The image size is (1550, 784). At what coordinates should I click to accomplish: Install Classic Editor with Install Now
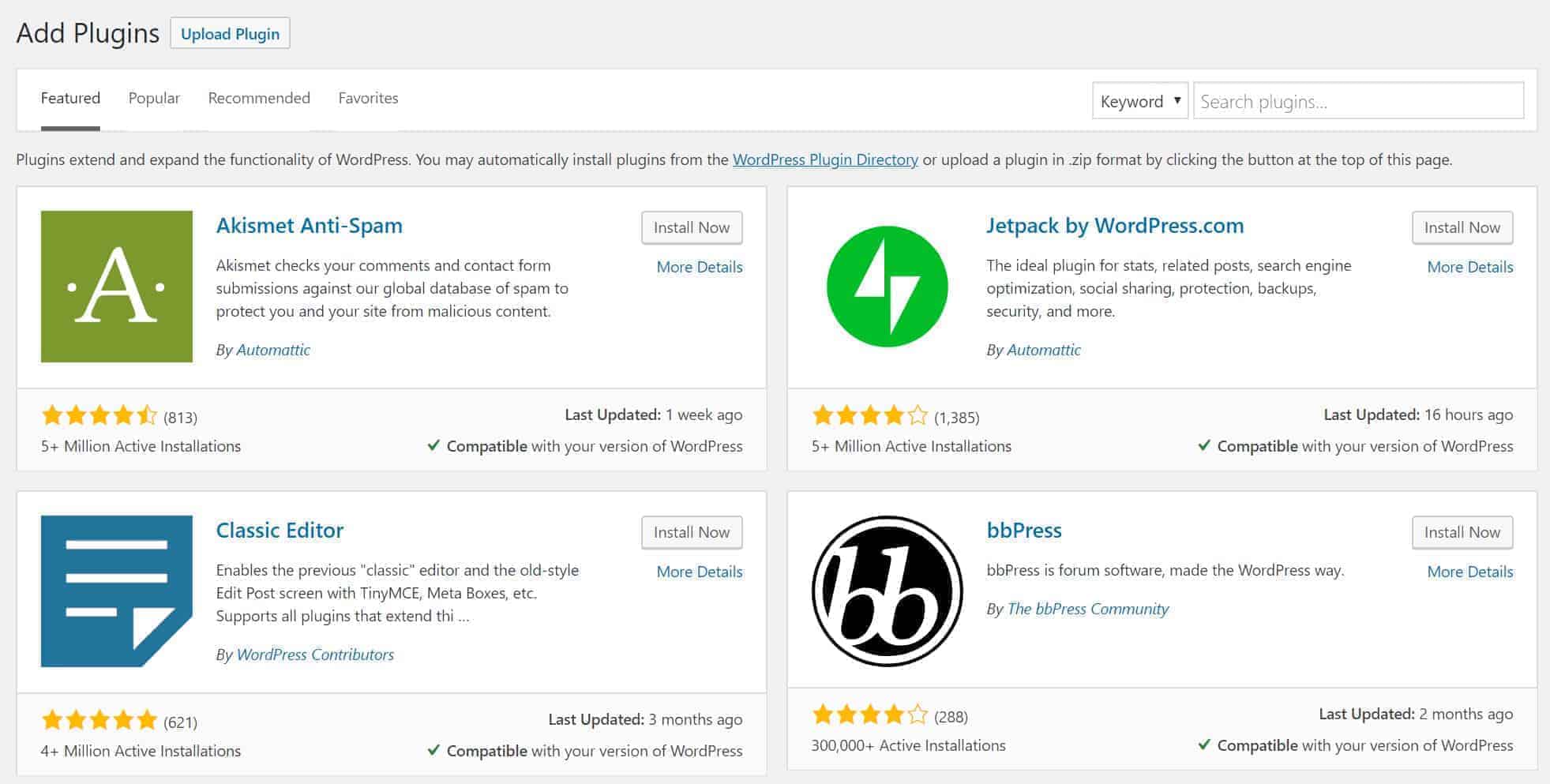coord(692,532)
